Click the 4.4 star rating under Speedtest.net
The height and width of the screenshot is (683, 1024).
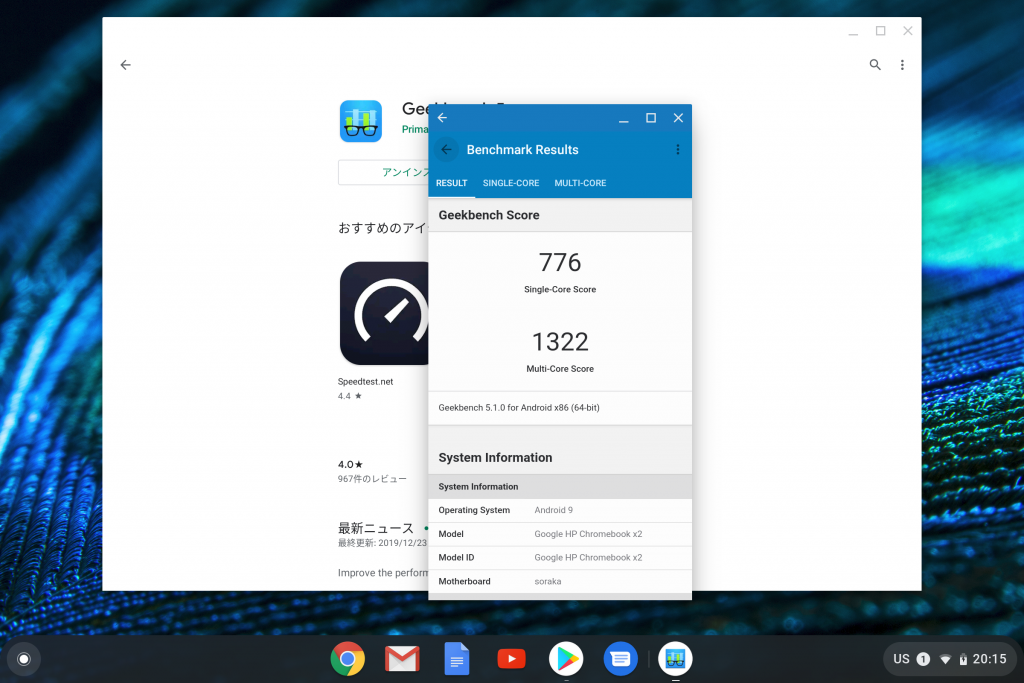(x=349, y=396)
